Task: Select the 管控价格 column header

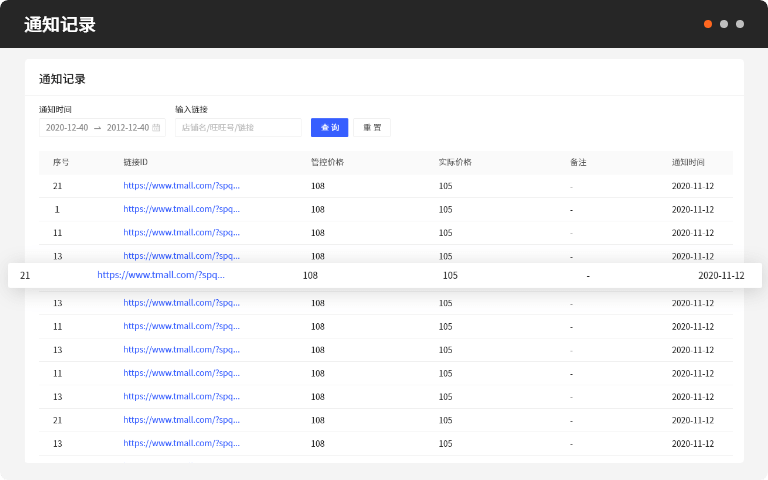Action: [x=327, y=162]
